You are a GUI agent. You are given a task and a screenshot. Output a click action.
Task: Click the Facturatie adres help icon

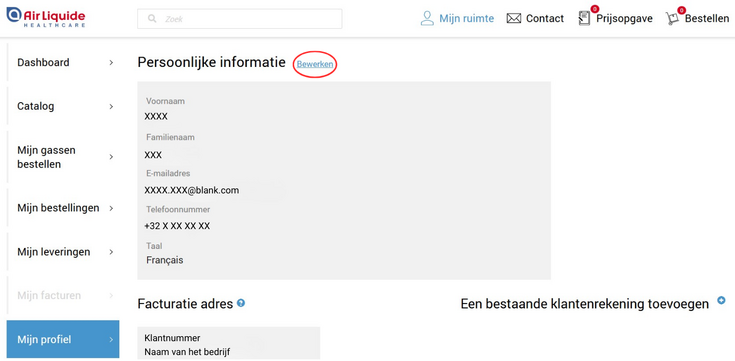pyautogui.click(x=241, y=303)
